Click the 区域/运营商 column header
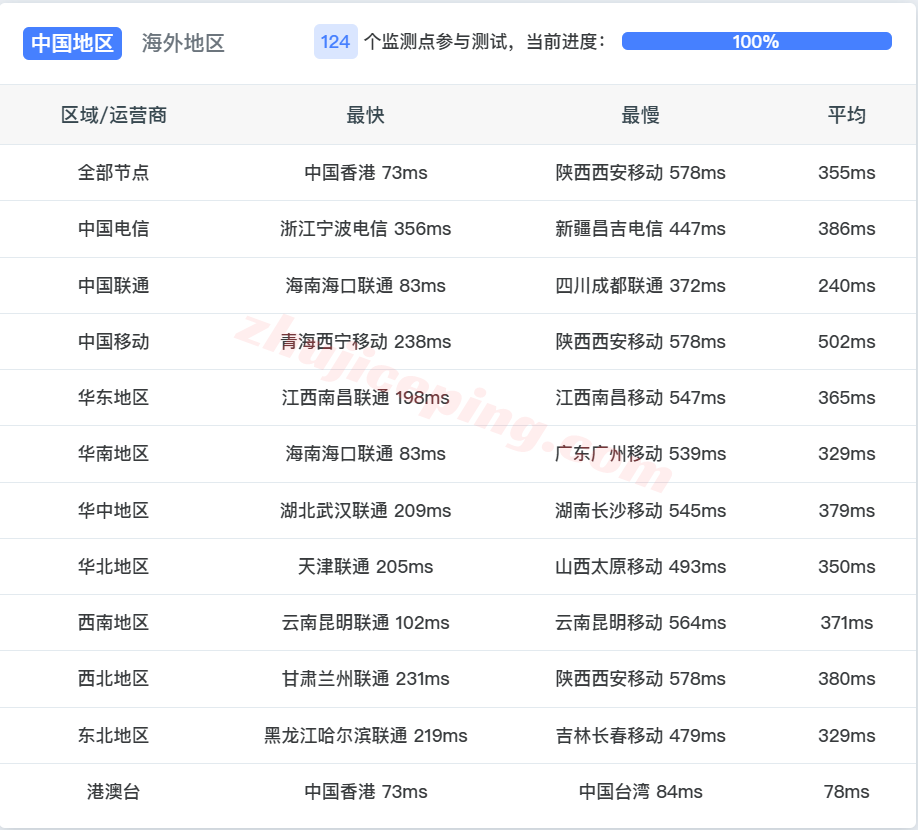The width and height of the screenshot is (918, 830). tap(114, 115)
